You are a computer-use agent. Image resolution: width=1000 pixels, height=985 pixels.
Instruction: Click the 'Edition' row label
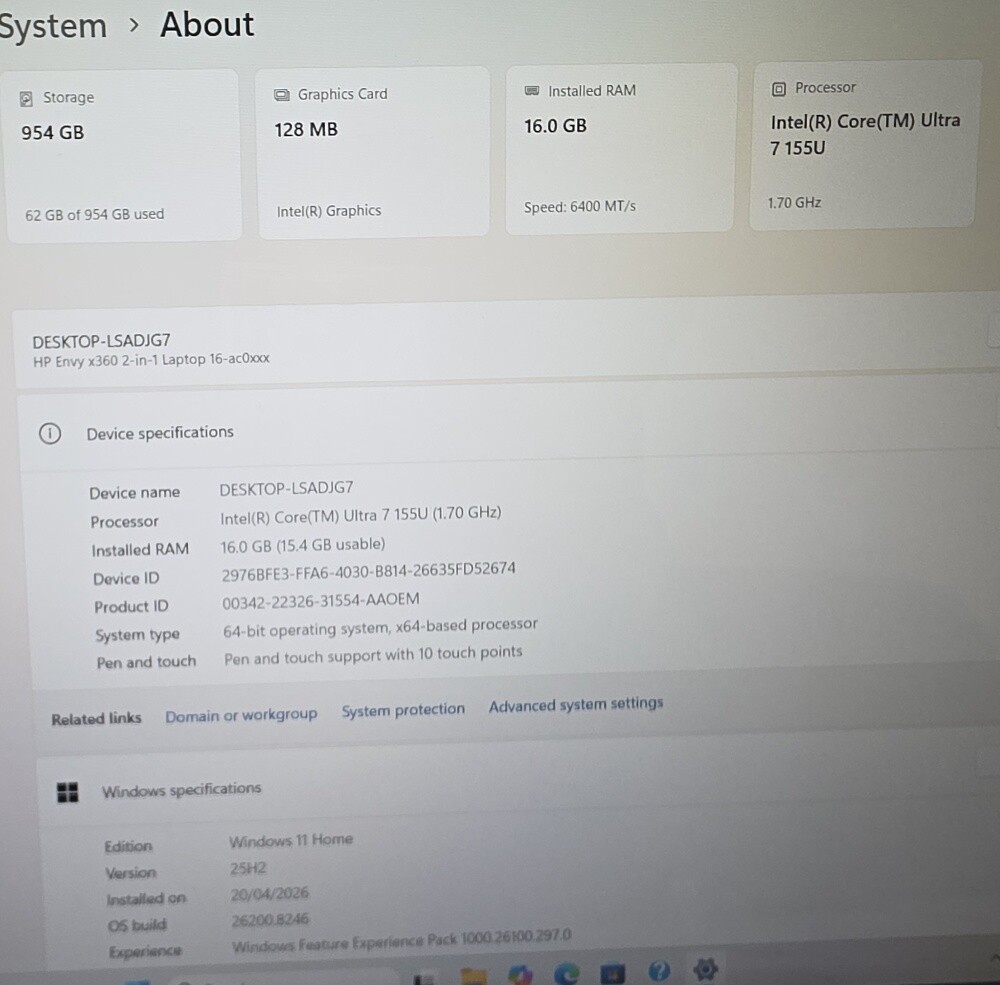pos(128,847)
